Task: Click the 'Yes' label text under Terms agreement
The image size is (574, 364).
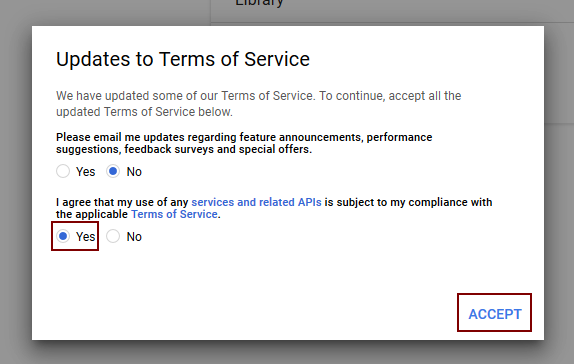Action: coord(85,237)
